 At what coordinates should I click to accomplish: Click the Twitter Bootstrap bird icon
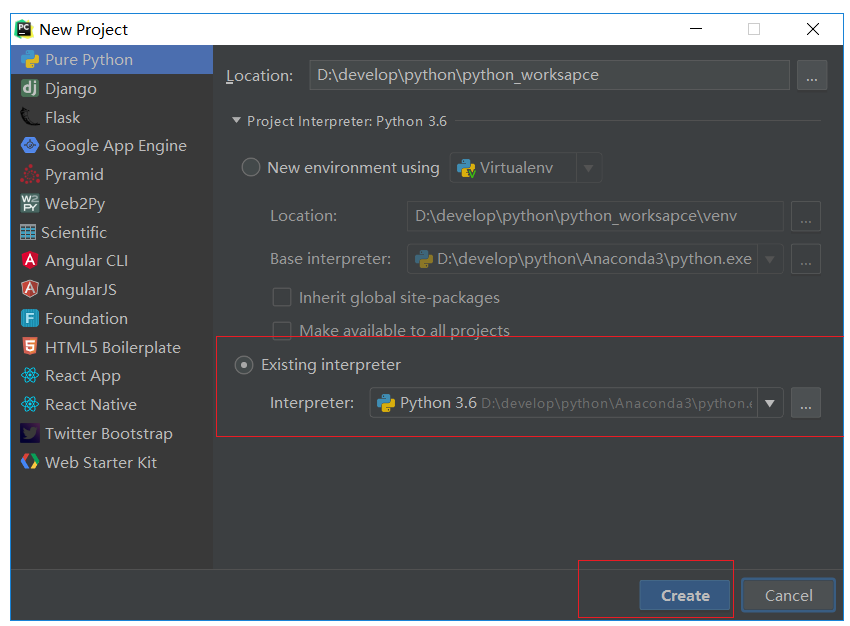click(x=30, y=434)
